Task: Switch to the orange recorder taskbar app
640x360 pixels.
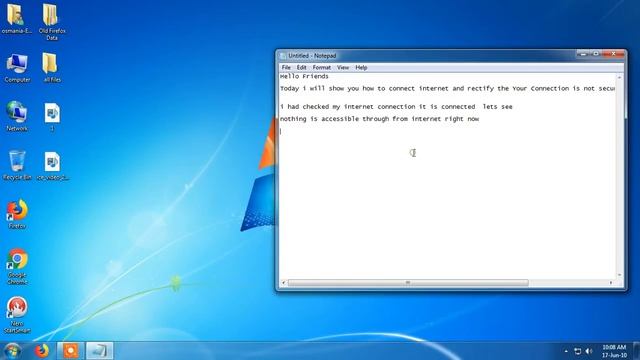Action: (x=70, y=351)
